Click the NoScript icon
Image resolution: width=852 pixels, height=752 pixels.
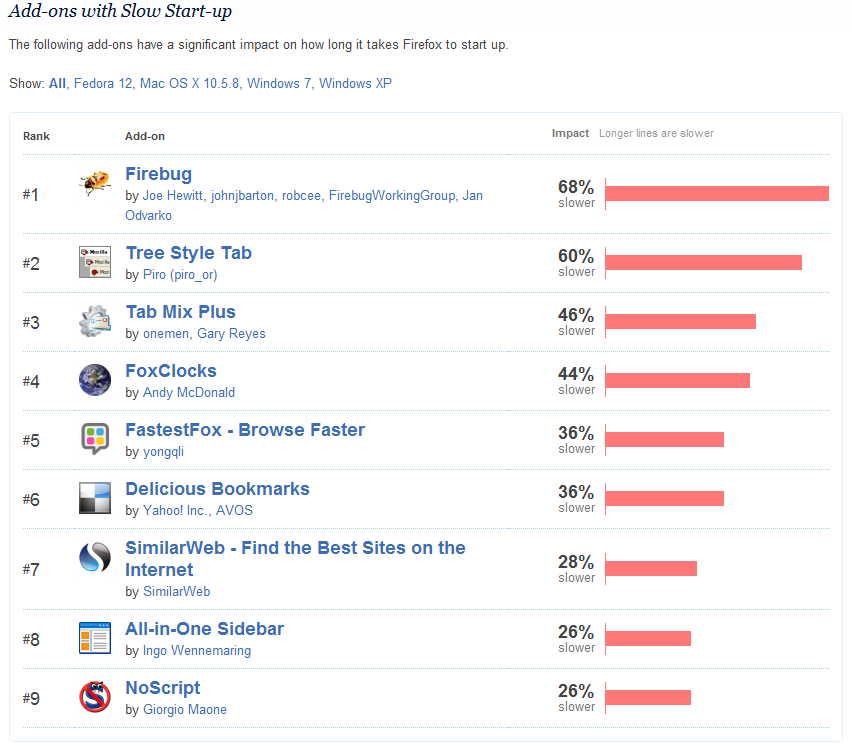point(94,697)
